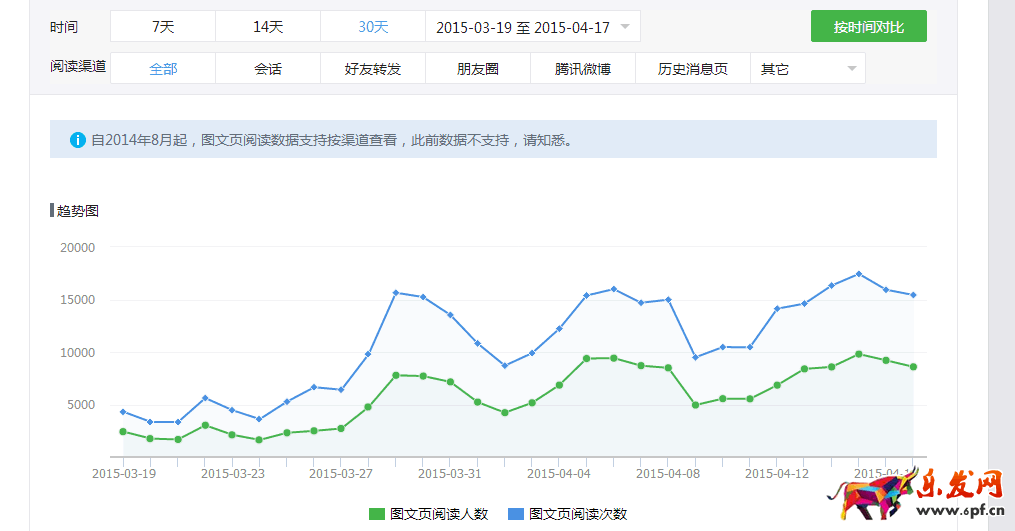This screenshot has width=1015, height=531.
Task: Select the 14天 time range tab
Action: tap(268, 27)
